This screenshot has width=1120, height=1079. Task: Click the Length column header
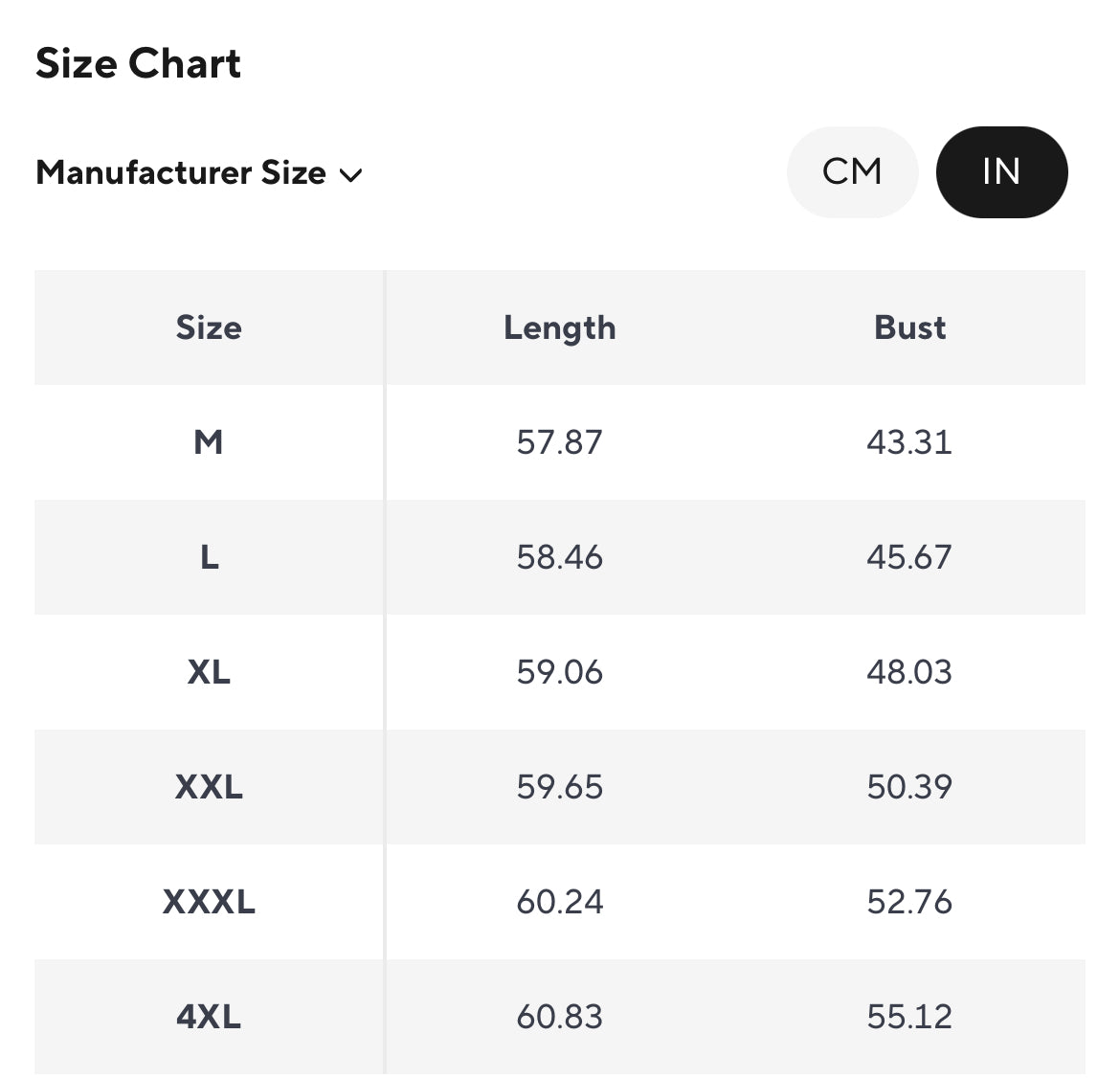(x=560, y=327)
